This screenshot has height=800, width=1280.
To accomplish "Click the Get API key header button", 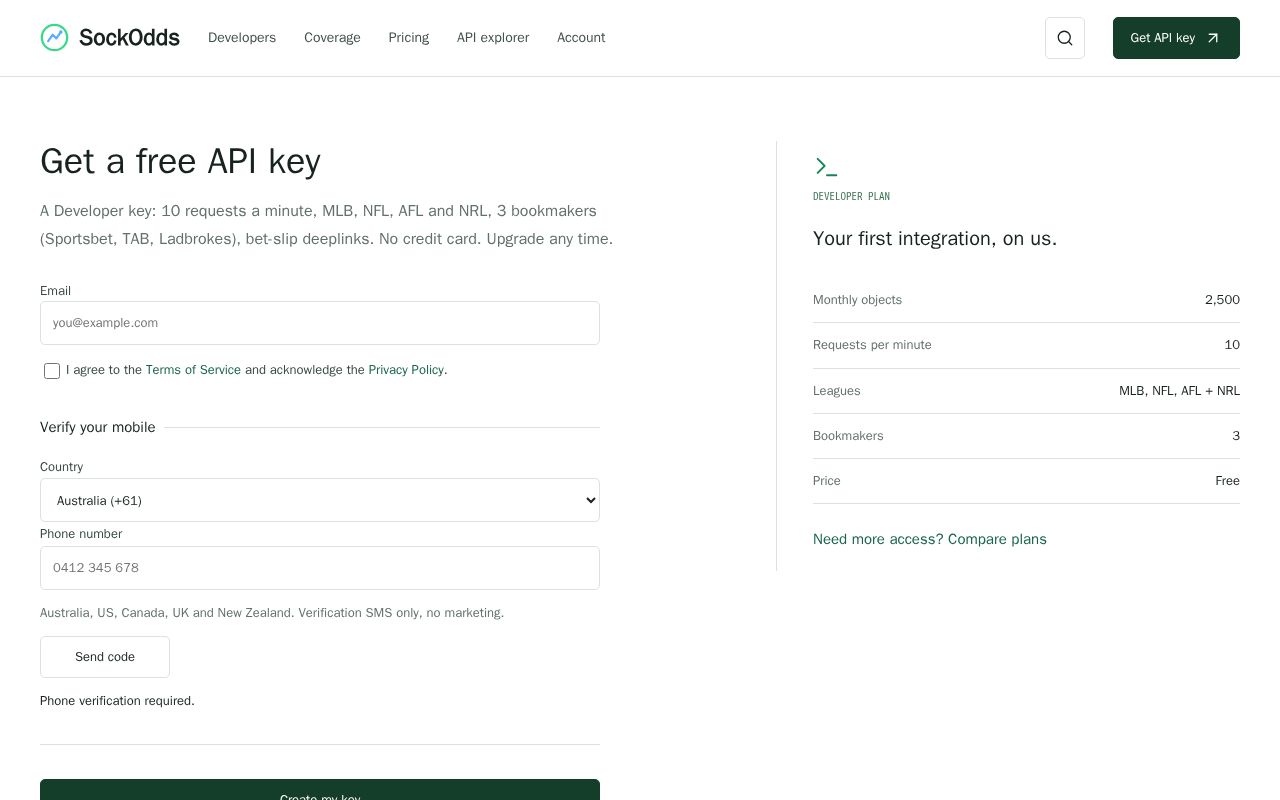I will (1176, 38).
